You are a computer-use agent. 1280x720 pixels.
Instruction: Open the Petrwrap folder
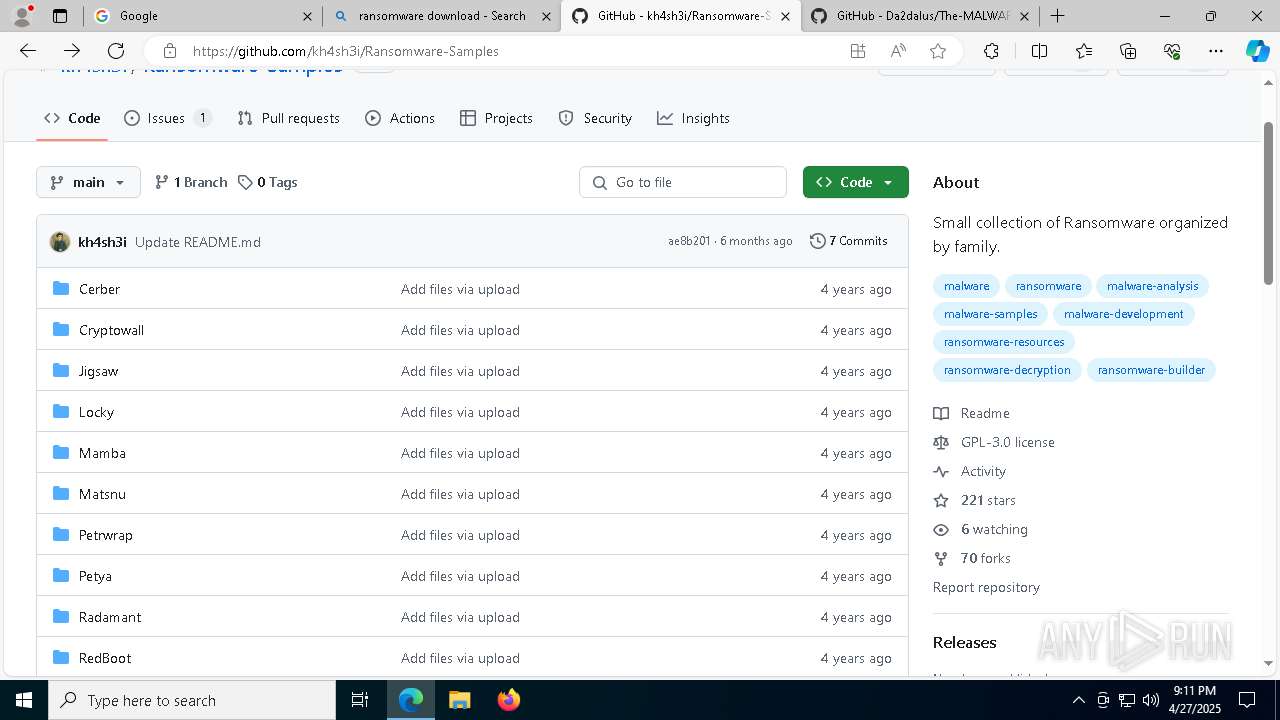pos(105,535)
